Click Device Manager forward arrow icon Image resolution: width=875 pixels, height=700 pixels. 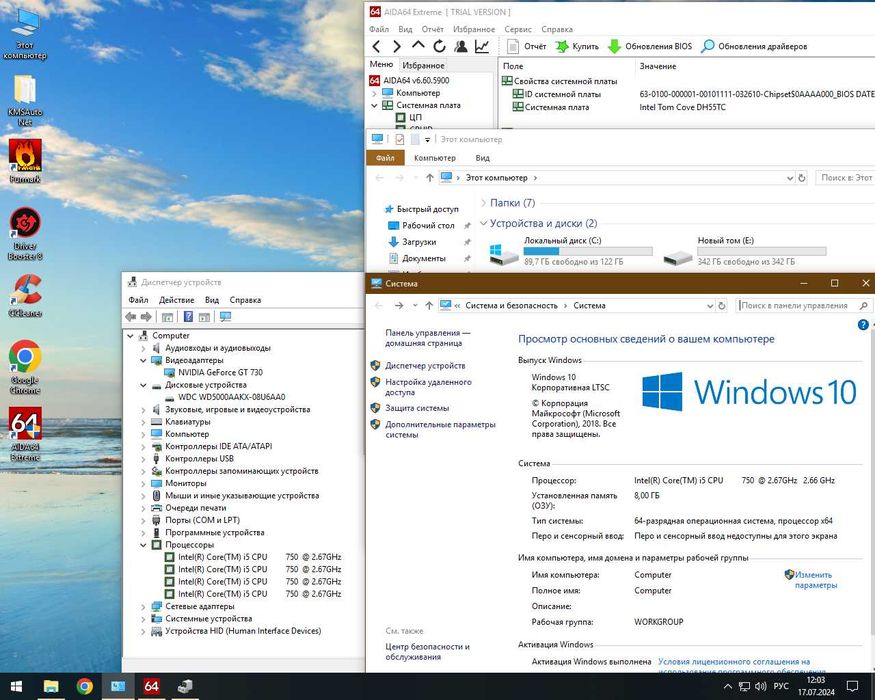[x=146, y=317]
